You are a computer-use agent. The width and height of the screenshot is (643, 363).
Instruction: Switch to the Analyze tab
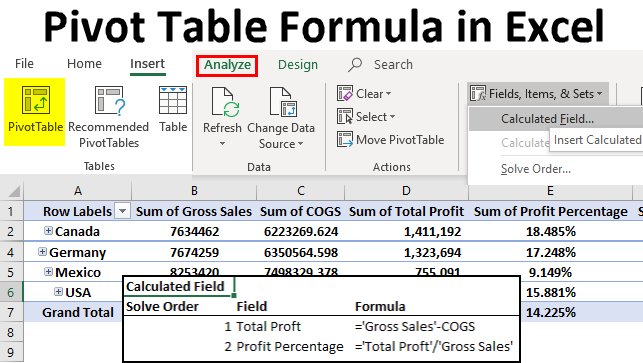click(x=227, y=65)
